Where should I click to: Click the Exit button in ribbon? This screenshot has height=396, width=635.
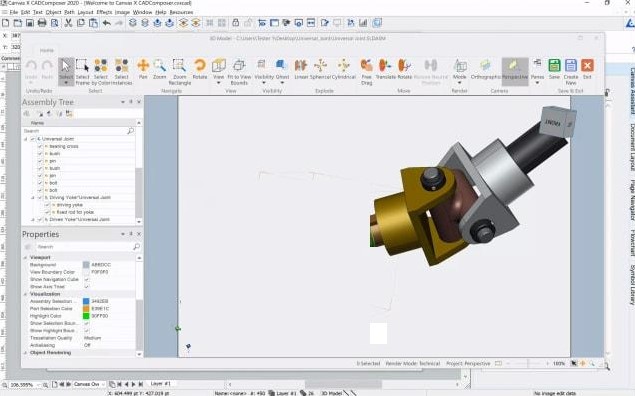click(x=587, y=69)
